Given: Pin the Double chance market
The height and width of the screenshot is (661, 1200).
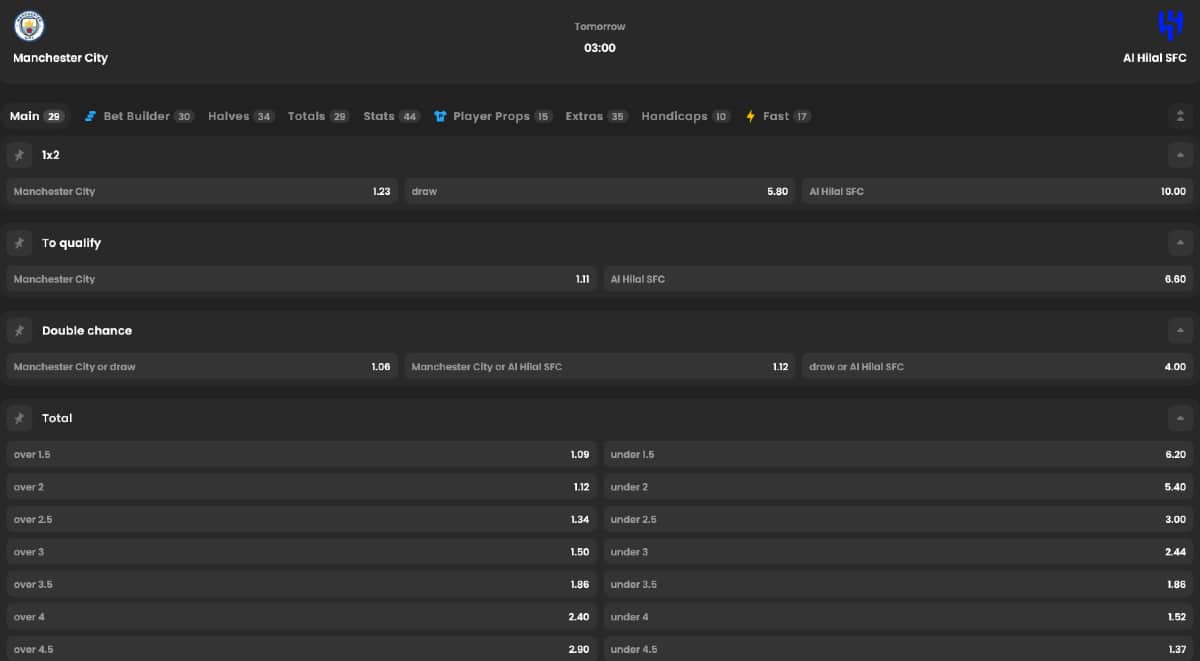Looking at the screenshot, I should (19, 330).
